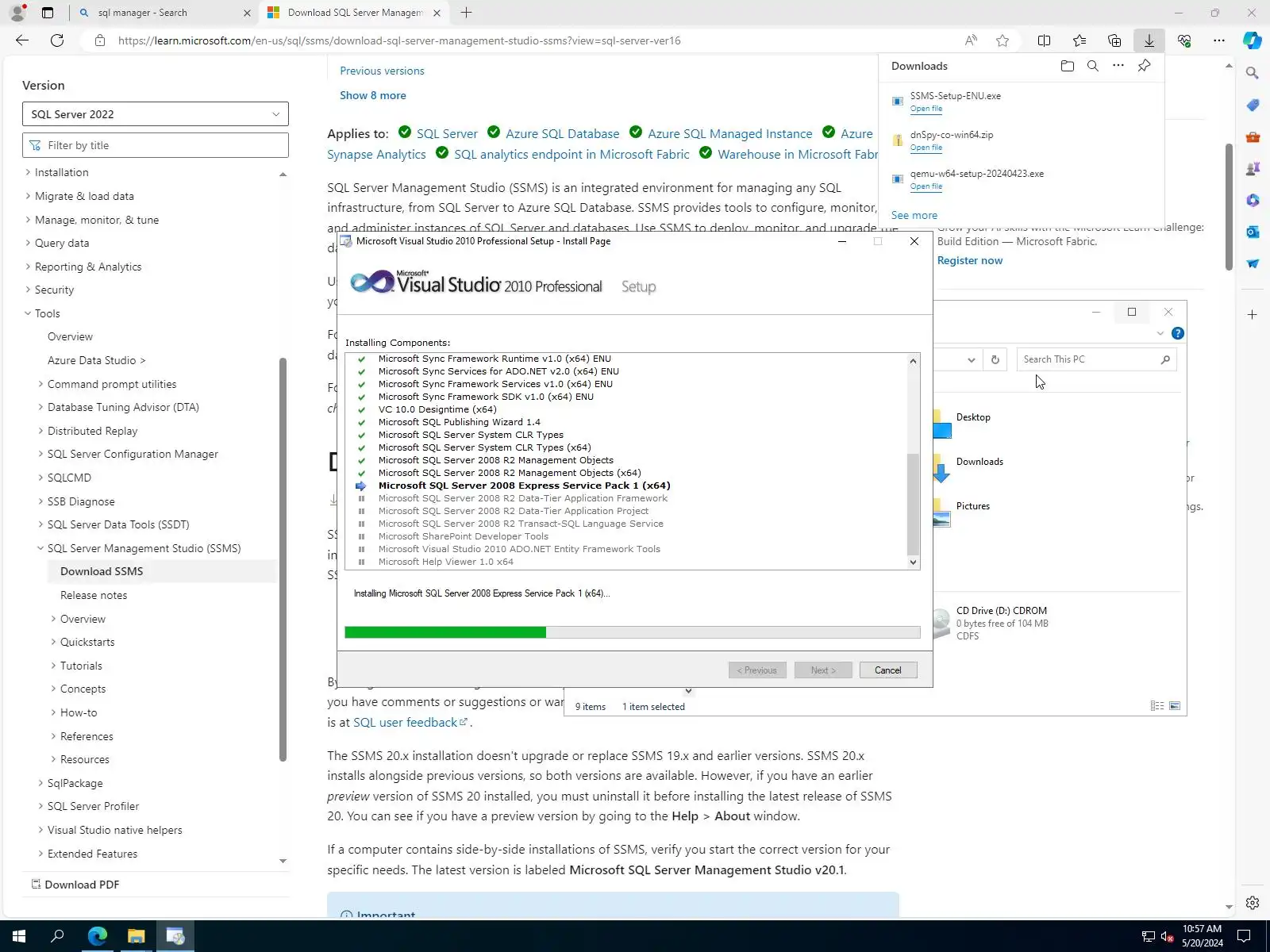Open file link for dnSpy-co-win64.zip
Image resolution: width=1270 pixels, height=952 pixels.
click(x=926, y=148)
